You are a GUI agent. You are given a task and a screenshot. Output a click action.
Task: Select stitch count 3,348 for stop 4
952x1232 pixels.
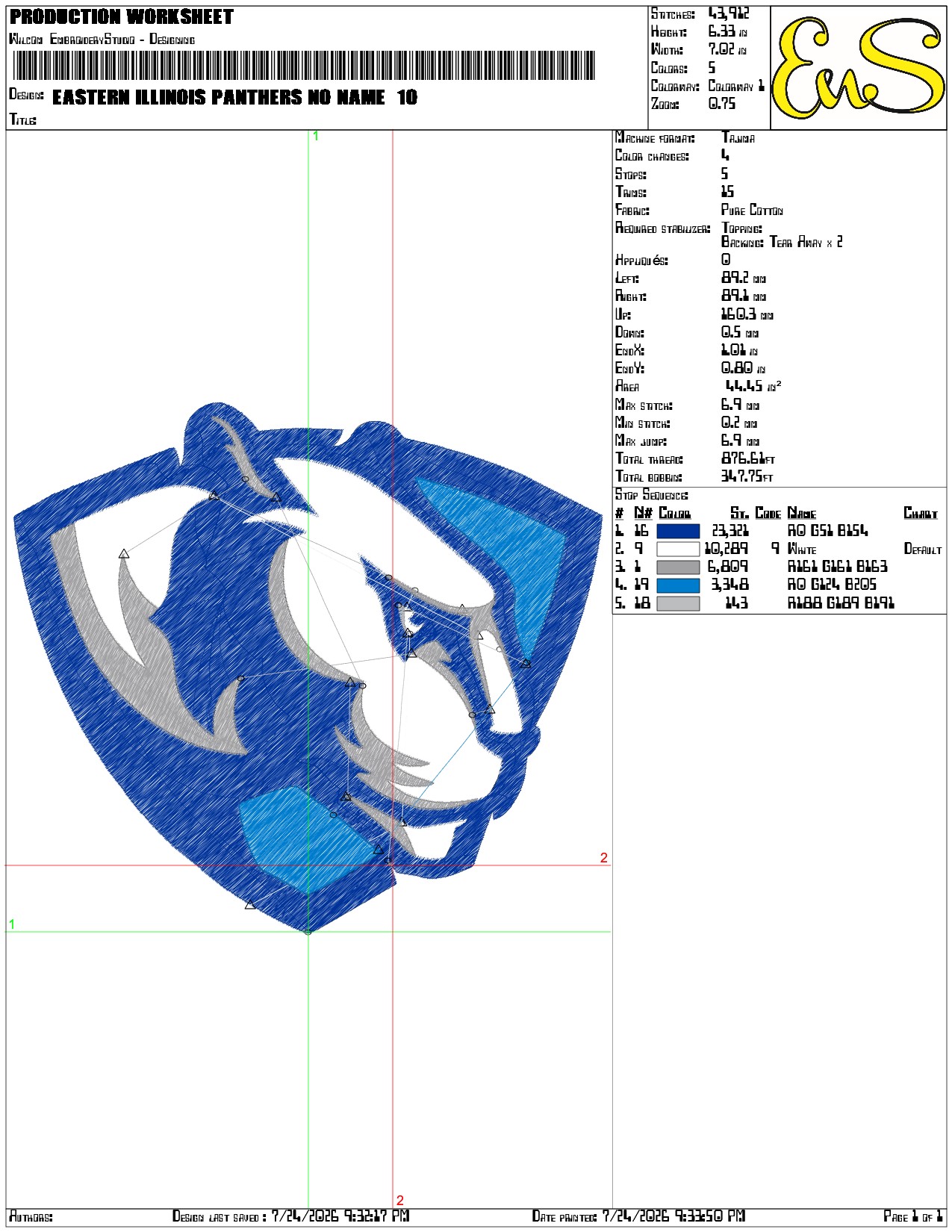pyautogui.click(x=729, y=585)
